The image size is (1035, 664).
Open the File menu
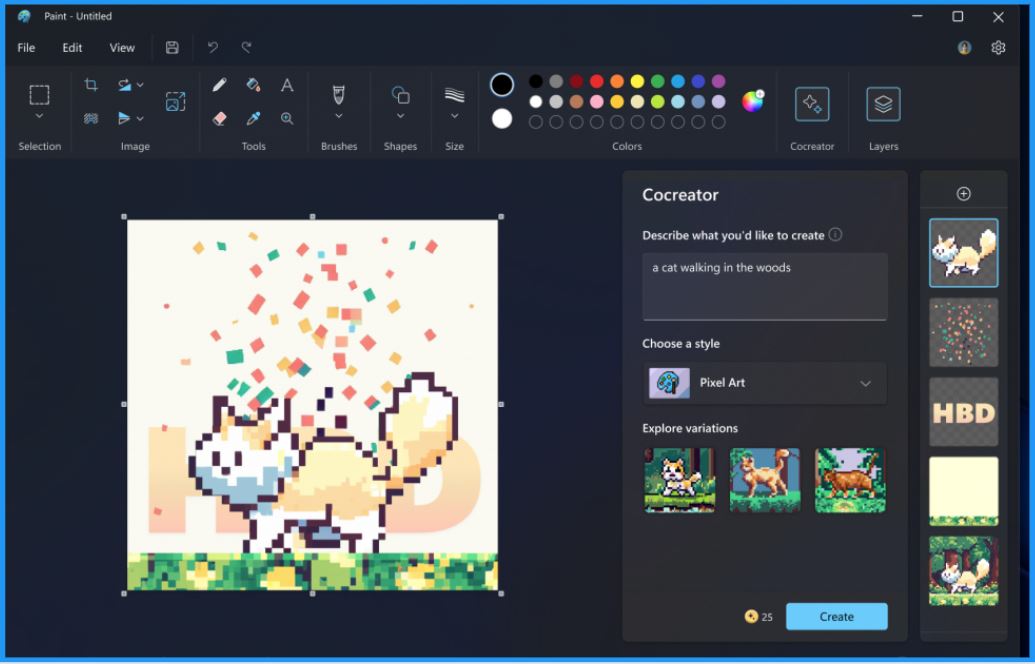pos(26,48)
